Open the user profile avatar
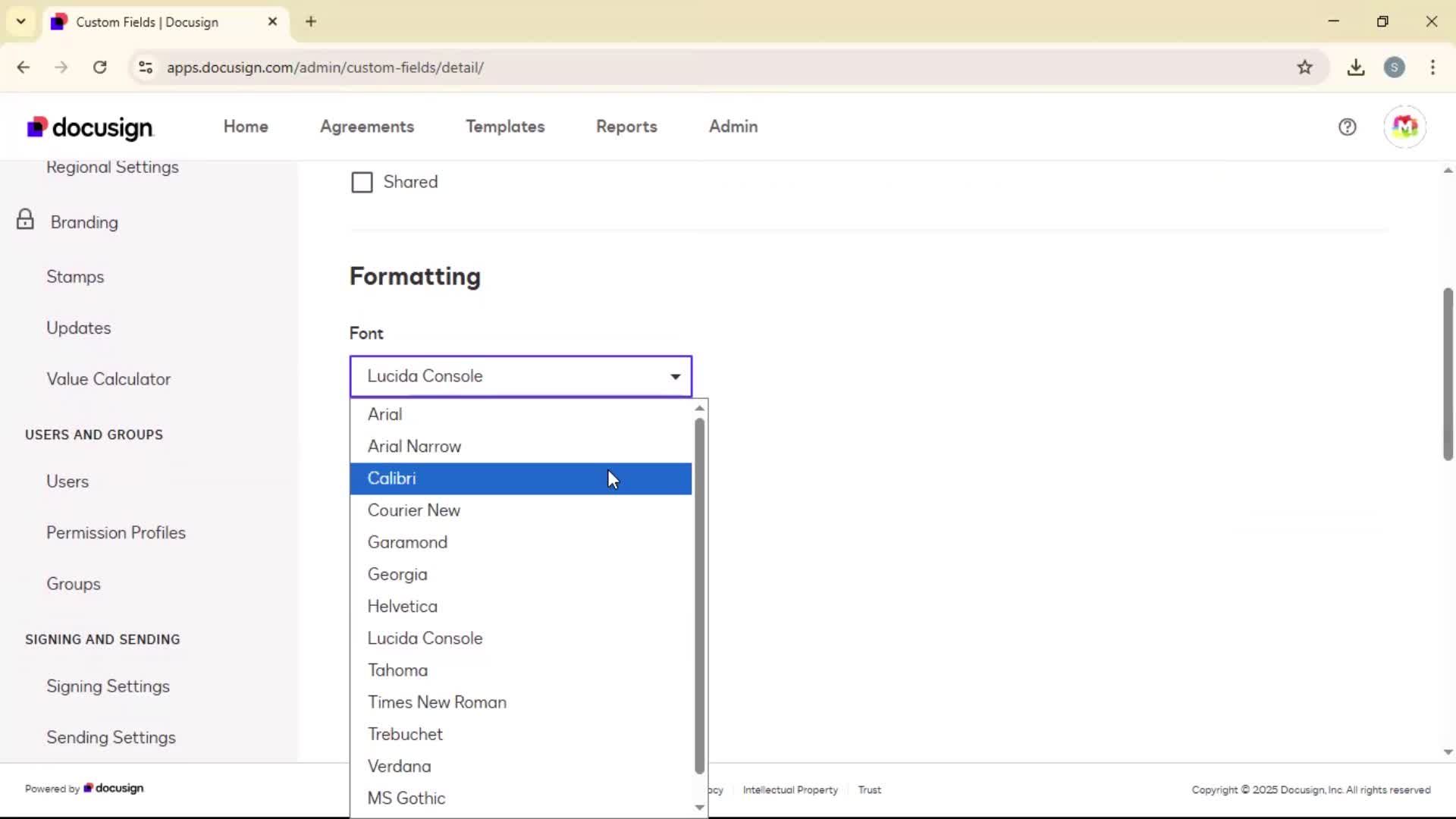The image size is (1456, 819). pyautogui.click(x=1404, y=127)
